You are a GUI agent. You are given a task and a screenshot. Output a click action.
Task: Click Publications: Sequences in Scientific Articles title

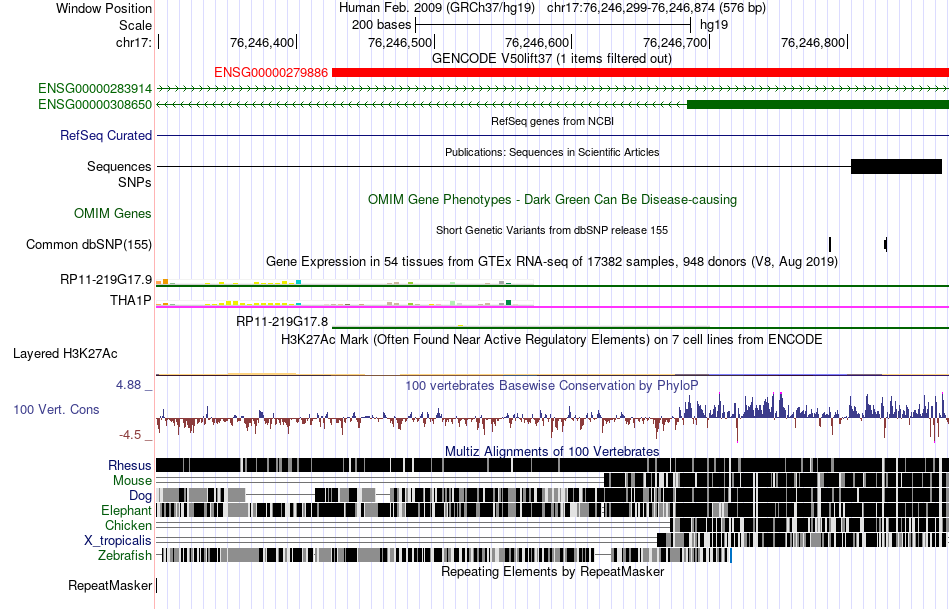[x=552, y=152]
